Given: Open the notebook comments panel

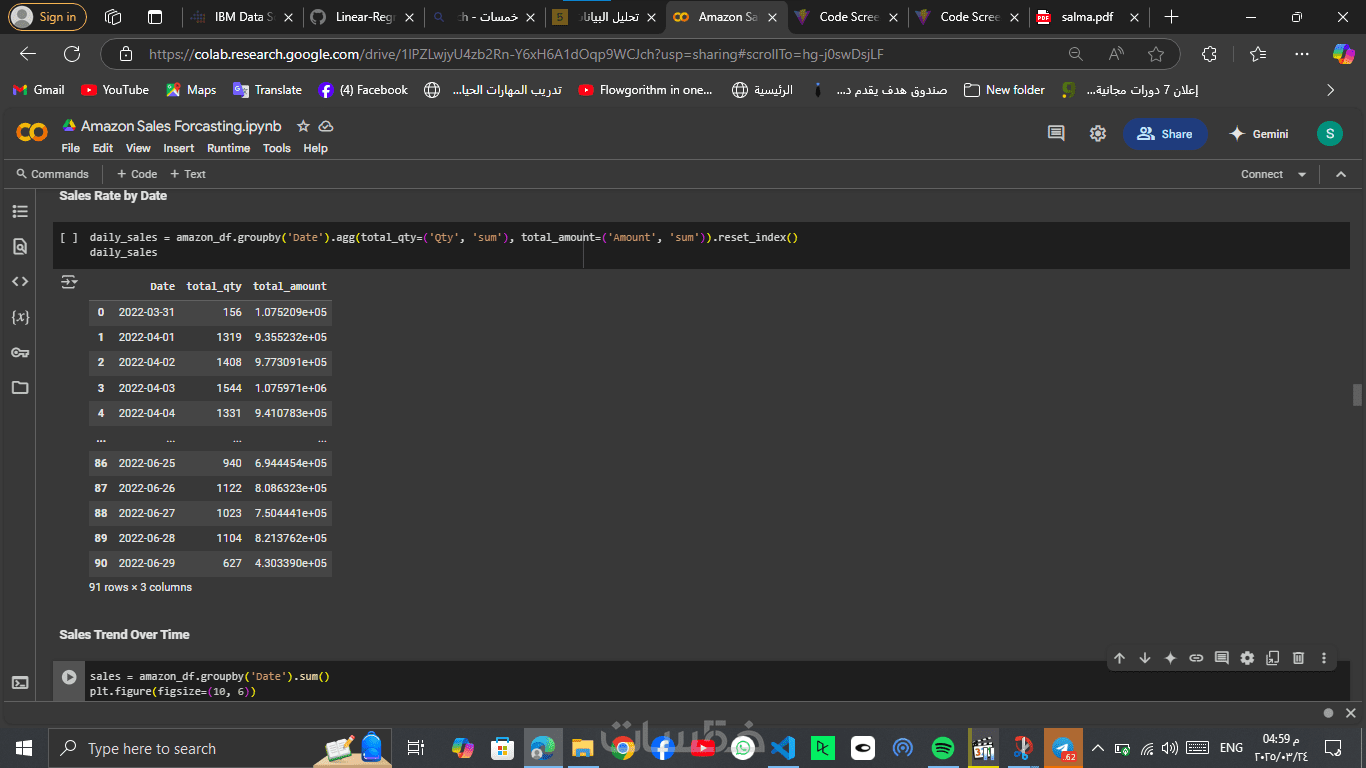Looking at the screenshot, I should pyautogui.click(x=1056, y=133).
